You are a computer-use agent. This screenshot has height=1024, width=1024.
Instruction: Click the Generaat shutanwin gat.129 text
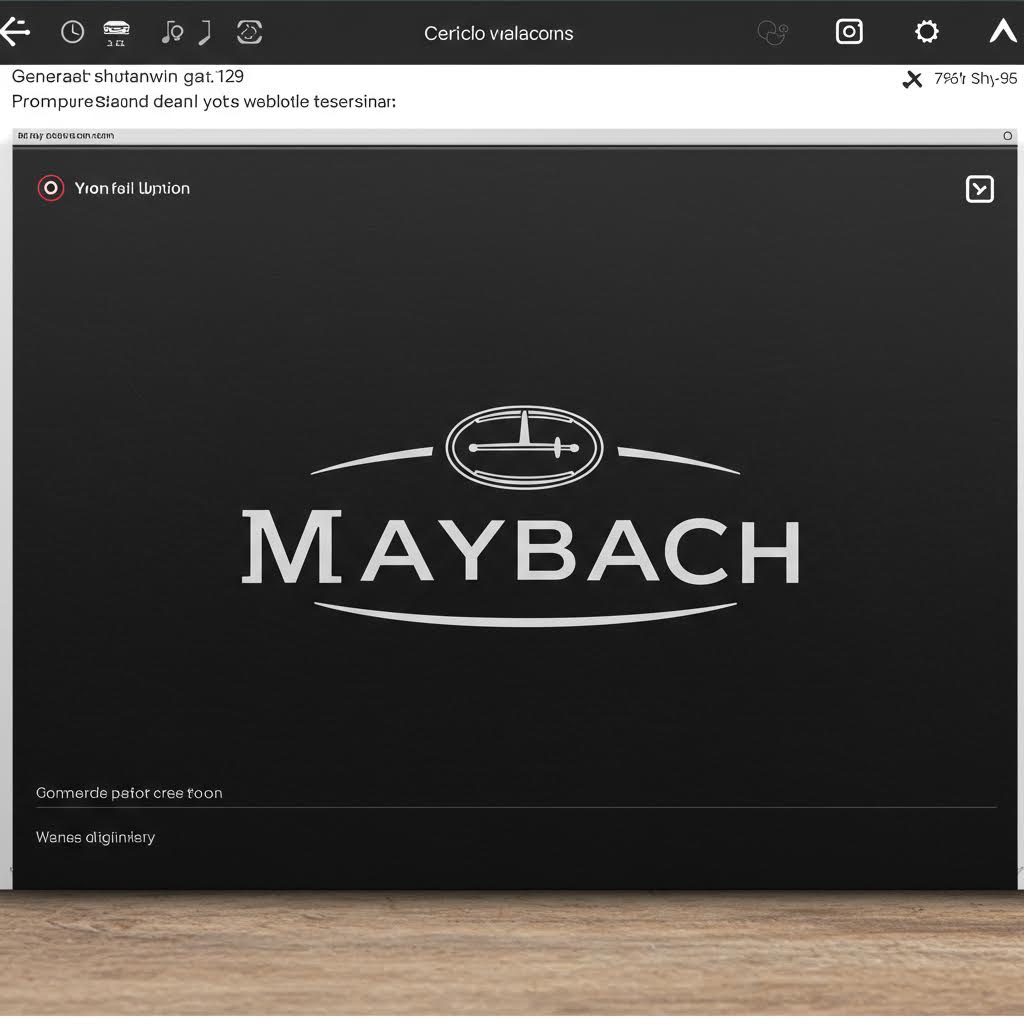[x=128, y=76]
